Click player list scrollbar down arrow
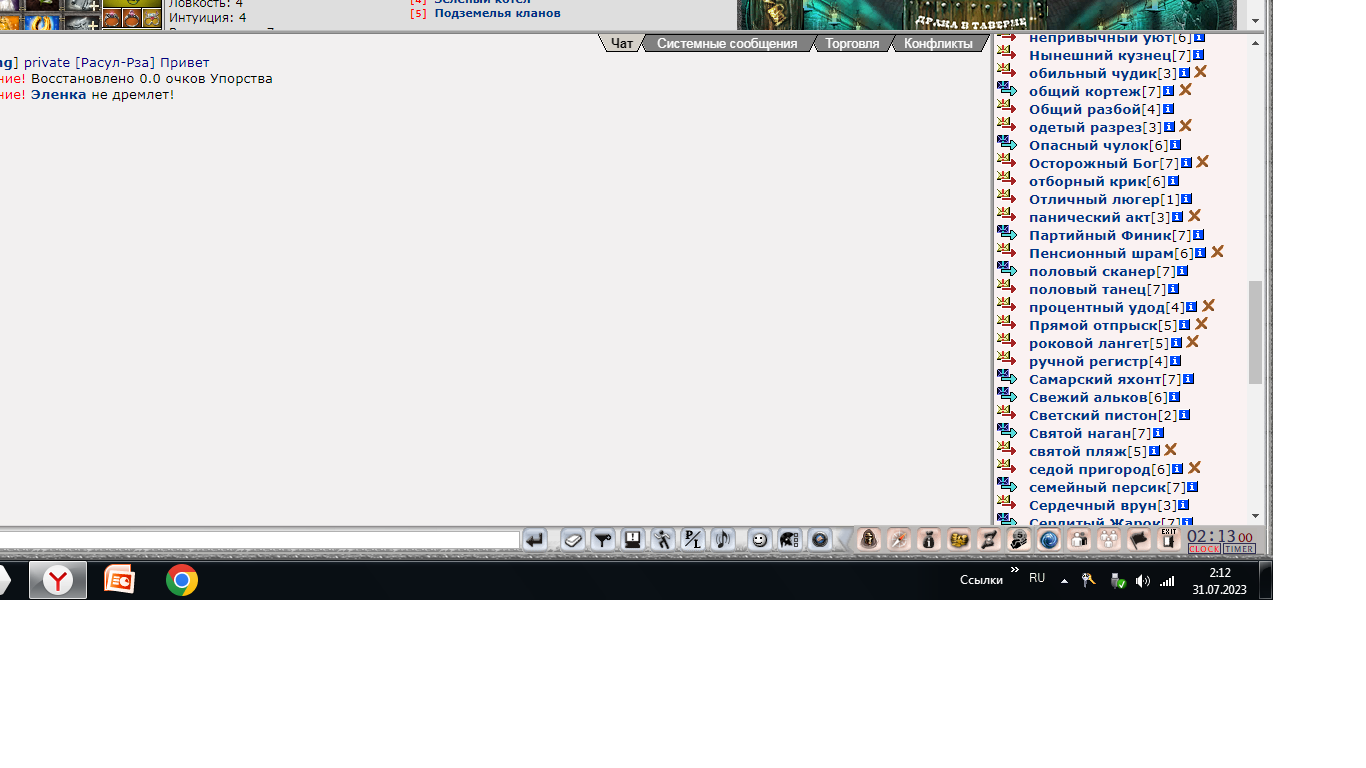 click(1256, 516)
